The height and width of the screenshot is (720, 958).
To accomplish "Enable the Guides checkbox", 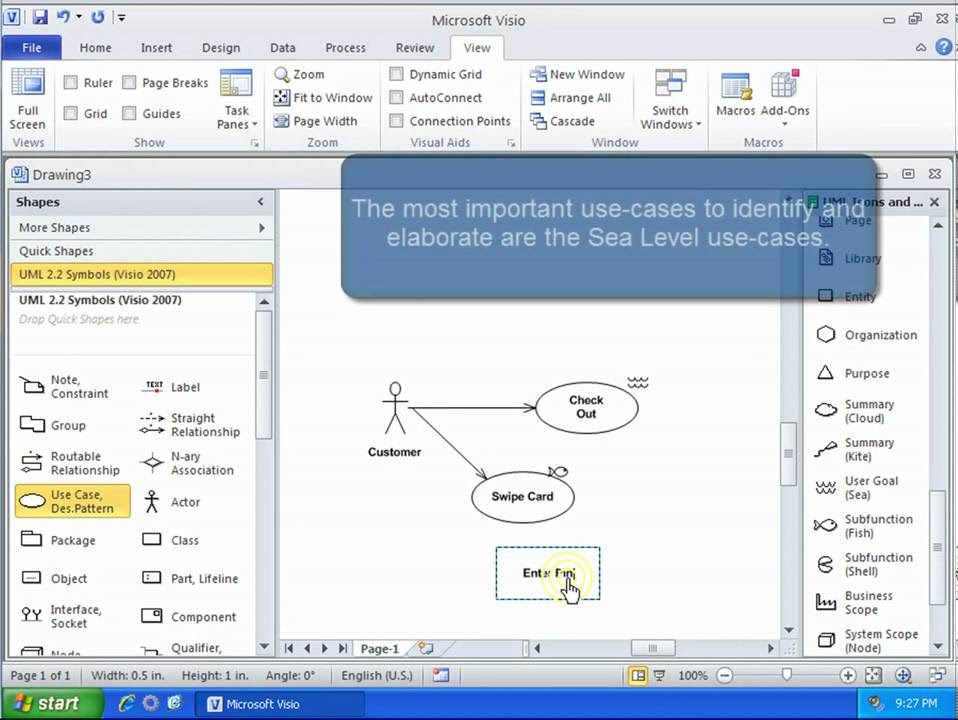I will pyautogui.click(x=129, y=113).
